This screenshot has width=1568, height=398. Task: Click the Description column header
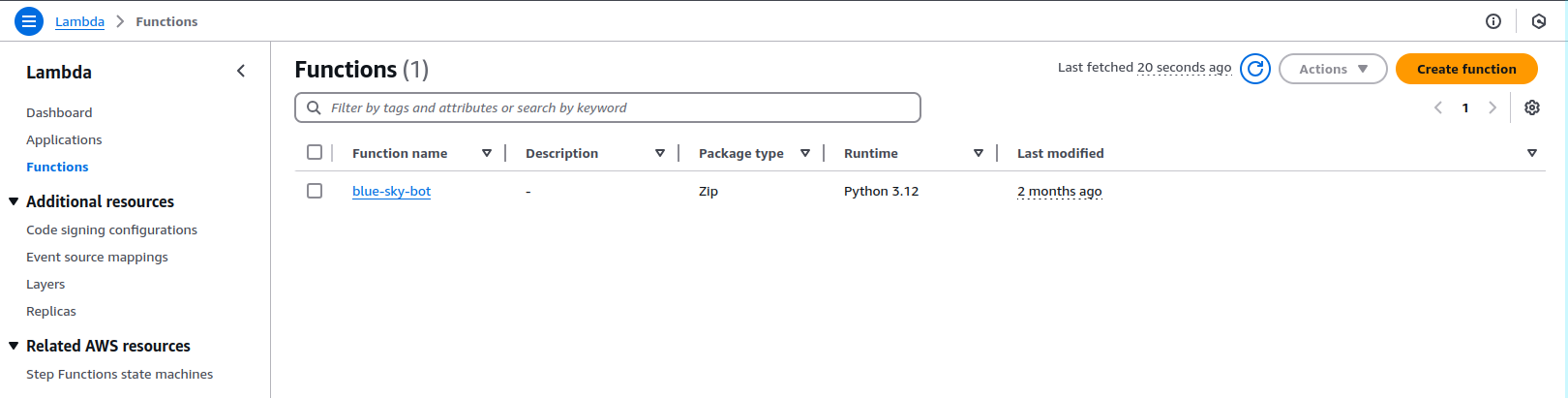point(561,153)
